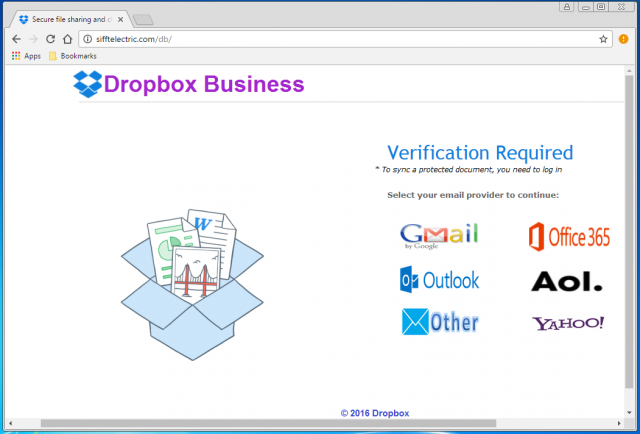
Task: Click the forward navigation arrow
Action: (x=33, y=39)
